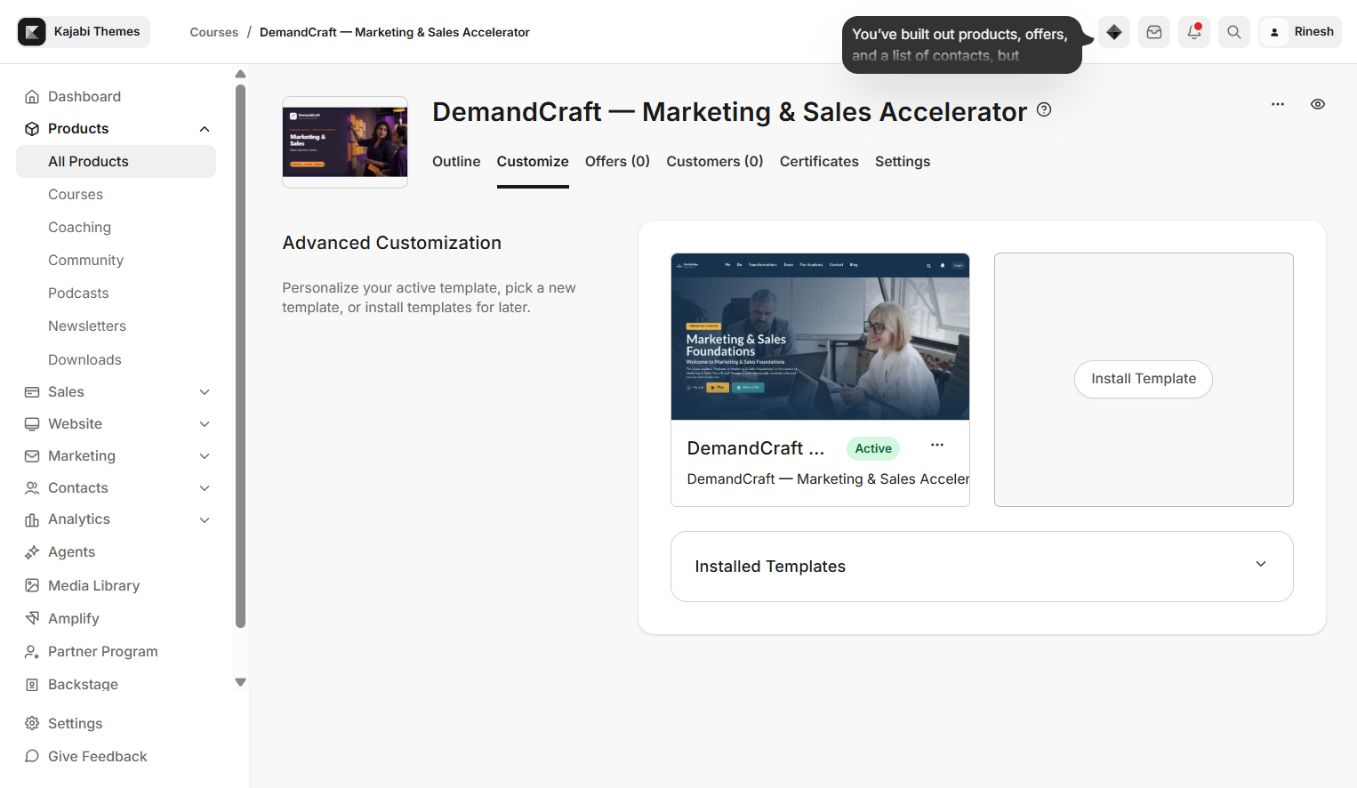This screenshot has height=788, width=1357.
Task: Click the breadcrumb course title text
Action: coord(395,32)
